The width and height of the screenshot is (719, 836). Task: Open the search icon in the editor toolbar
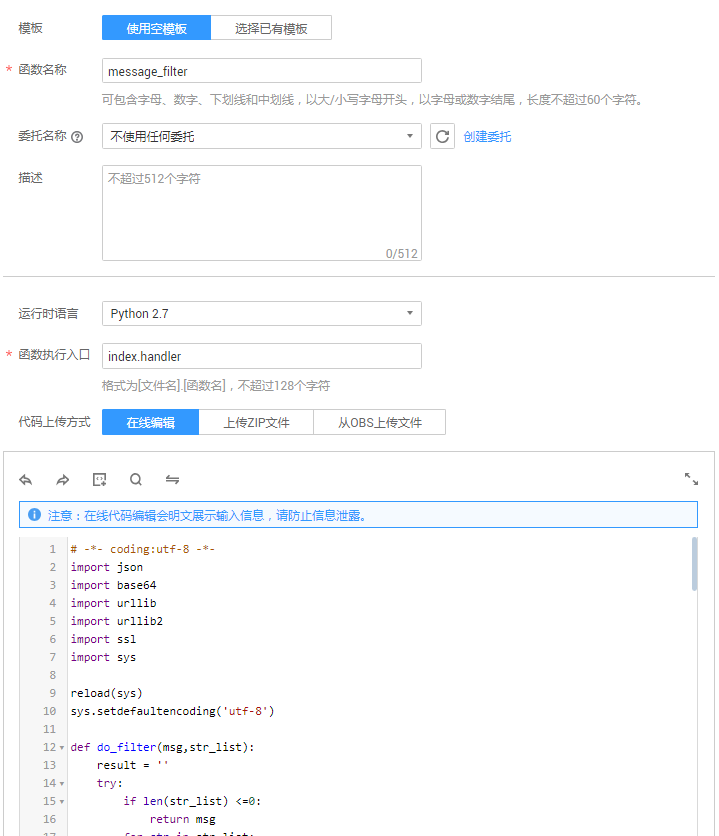click(136, 479)
